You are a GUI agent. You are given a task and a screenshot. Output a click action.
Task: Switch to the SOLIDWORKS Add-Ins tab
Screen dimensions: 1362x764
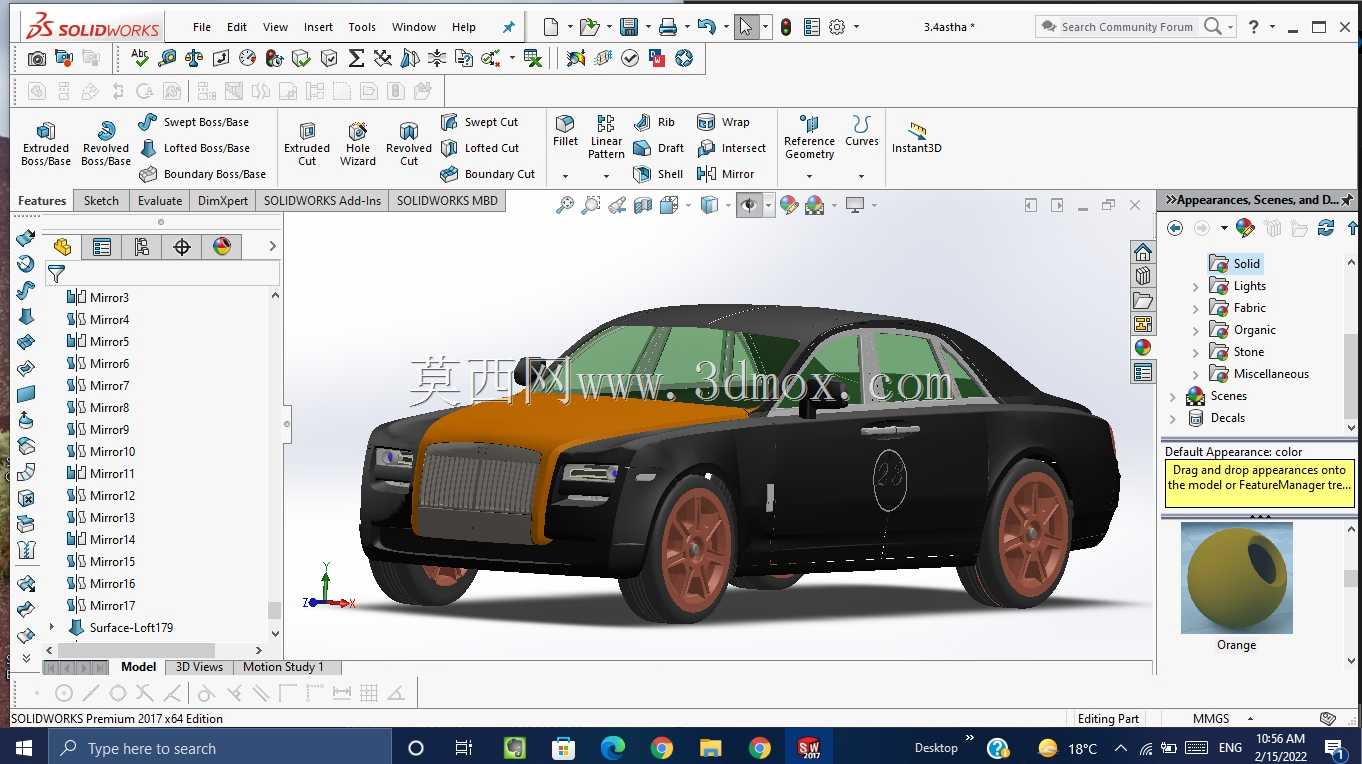[x=322, y=200]
